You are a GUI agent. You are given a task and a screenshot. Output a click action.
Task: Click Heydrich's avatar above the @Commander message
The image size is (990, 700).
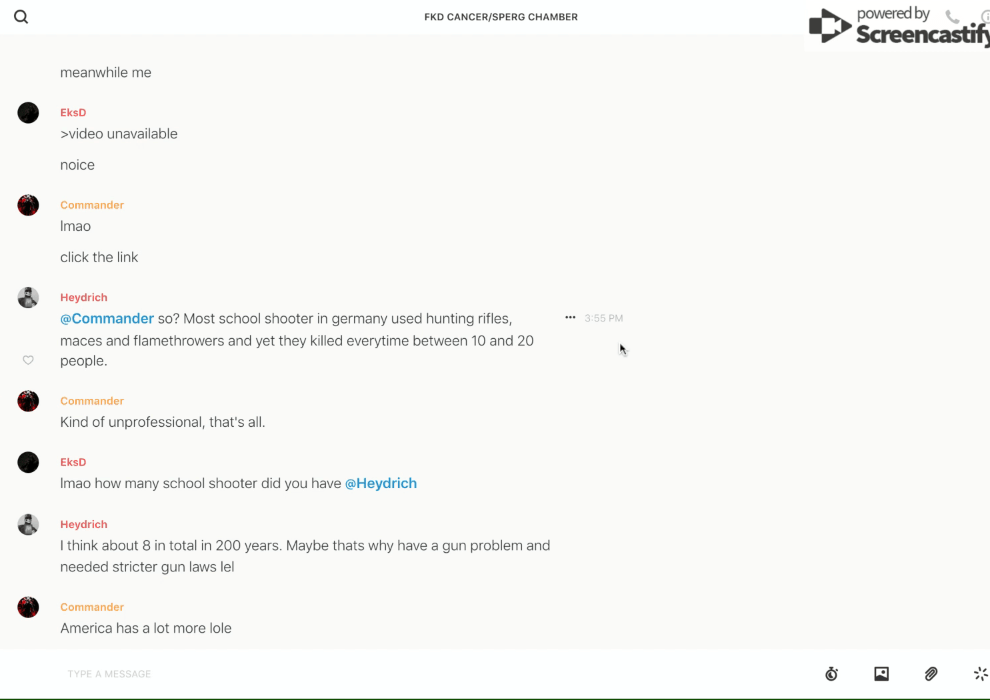28,298
